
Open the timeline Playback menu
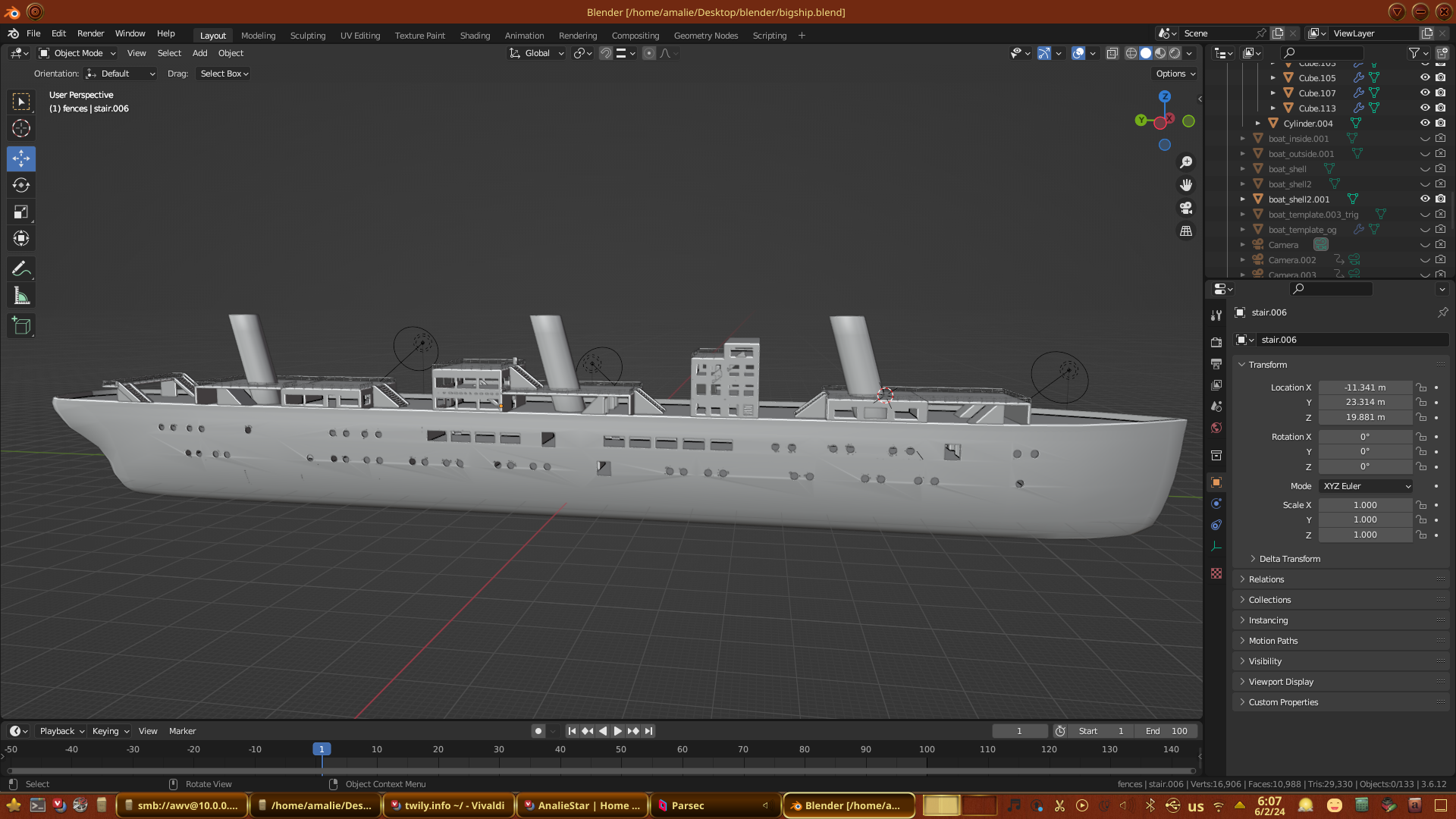[61, 731]
